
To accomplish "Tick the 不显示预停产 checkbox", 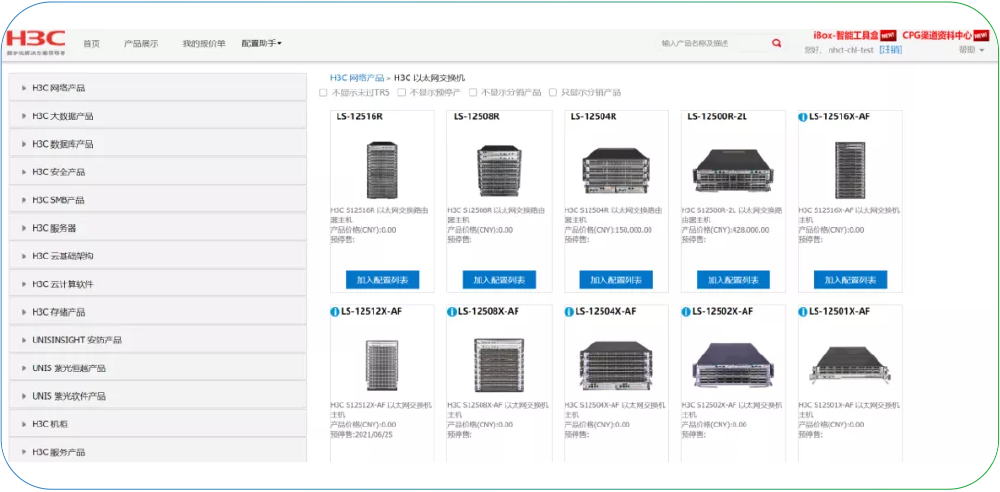I will 401,93.
